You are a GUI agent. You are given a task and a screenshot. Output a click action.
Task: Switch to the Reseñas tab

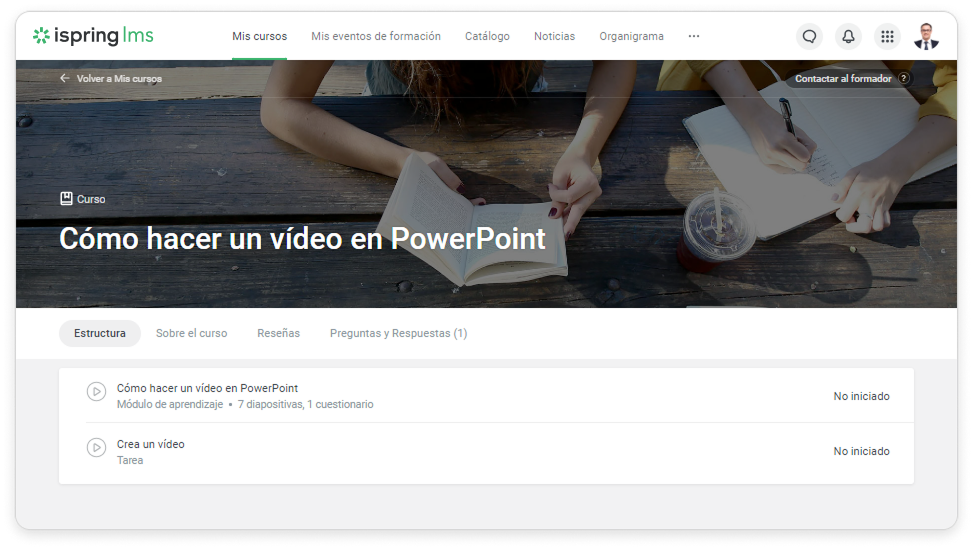tap(278, 333)
